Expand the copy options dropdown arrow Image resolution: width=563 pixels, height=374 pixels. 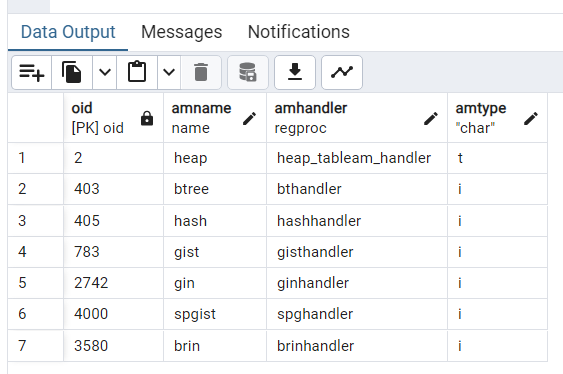[104, 73]
